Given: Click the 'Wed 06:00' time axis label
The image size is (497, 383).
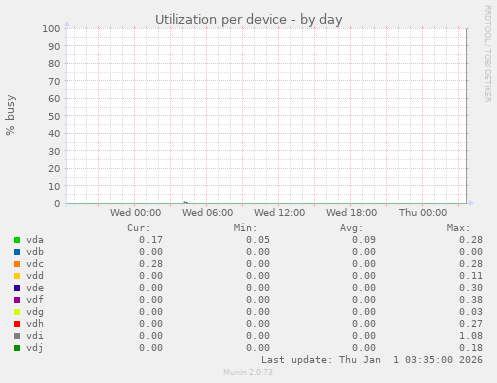Looking at the screenshot, I should point(207,213).
